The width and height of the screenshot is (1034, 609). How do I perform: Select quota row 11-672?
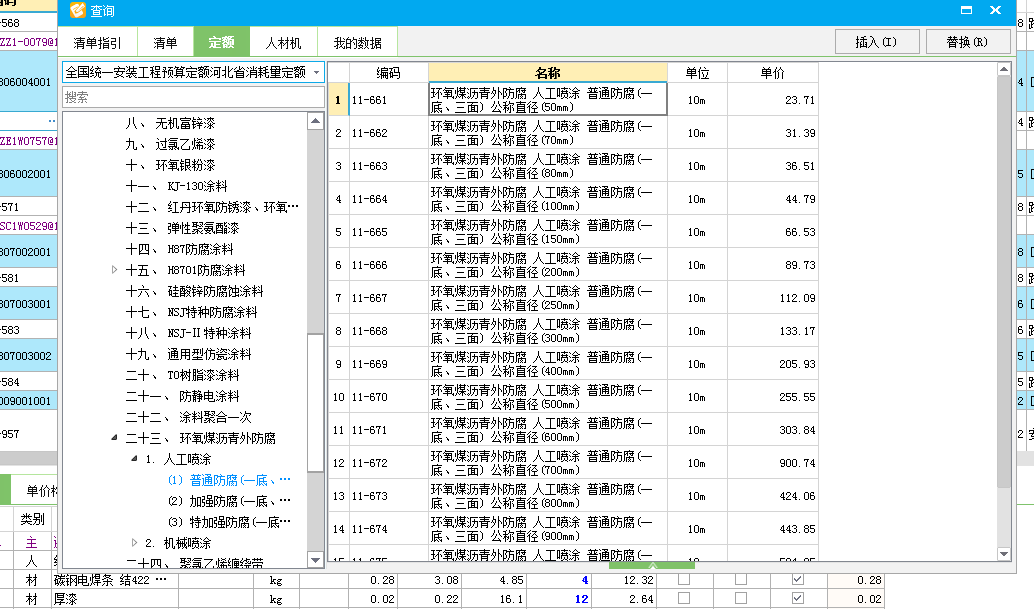(573, 462)
